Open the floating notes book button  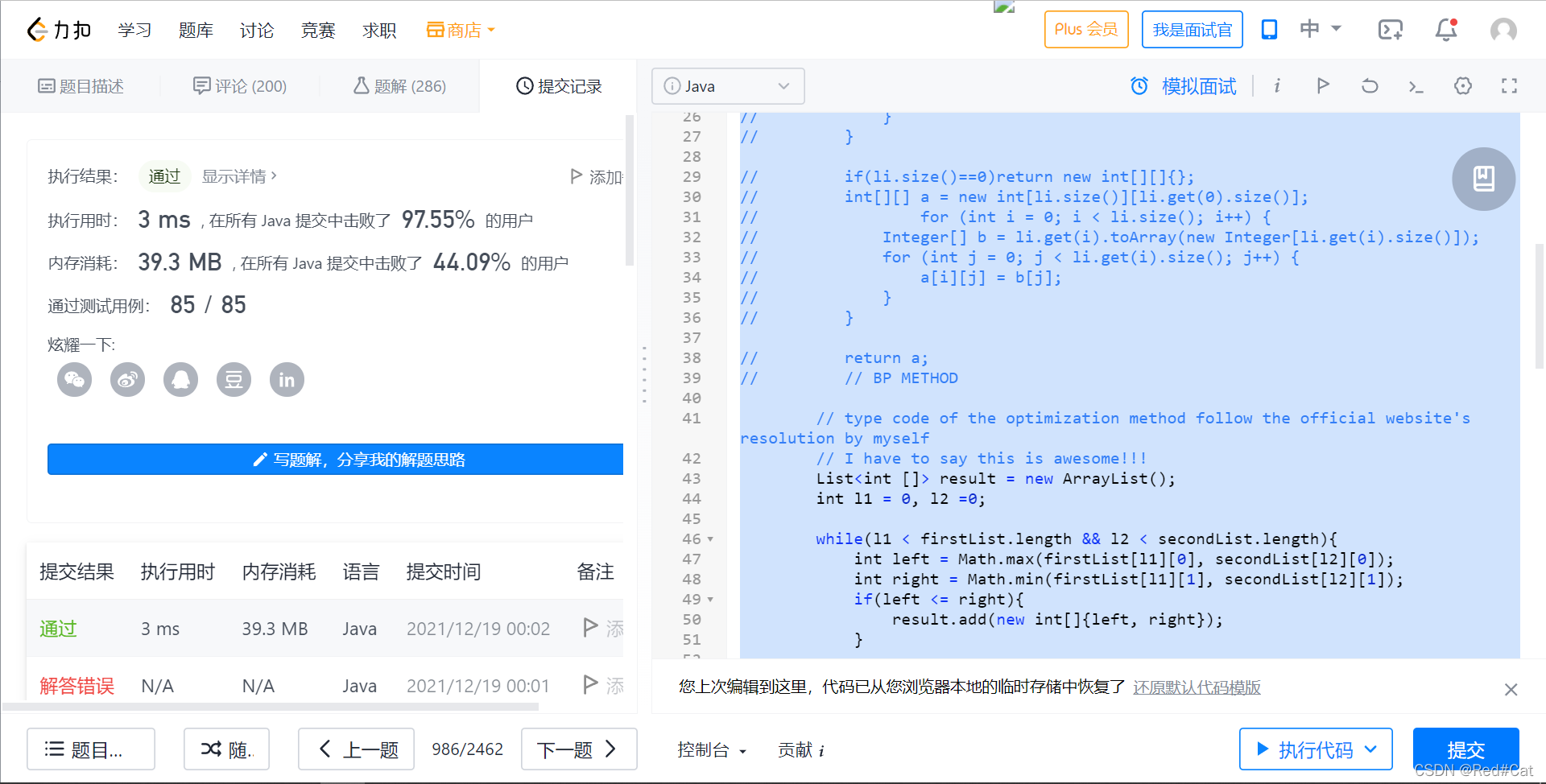pos(1484,179)
